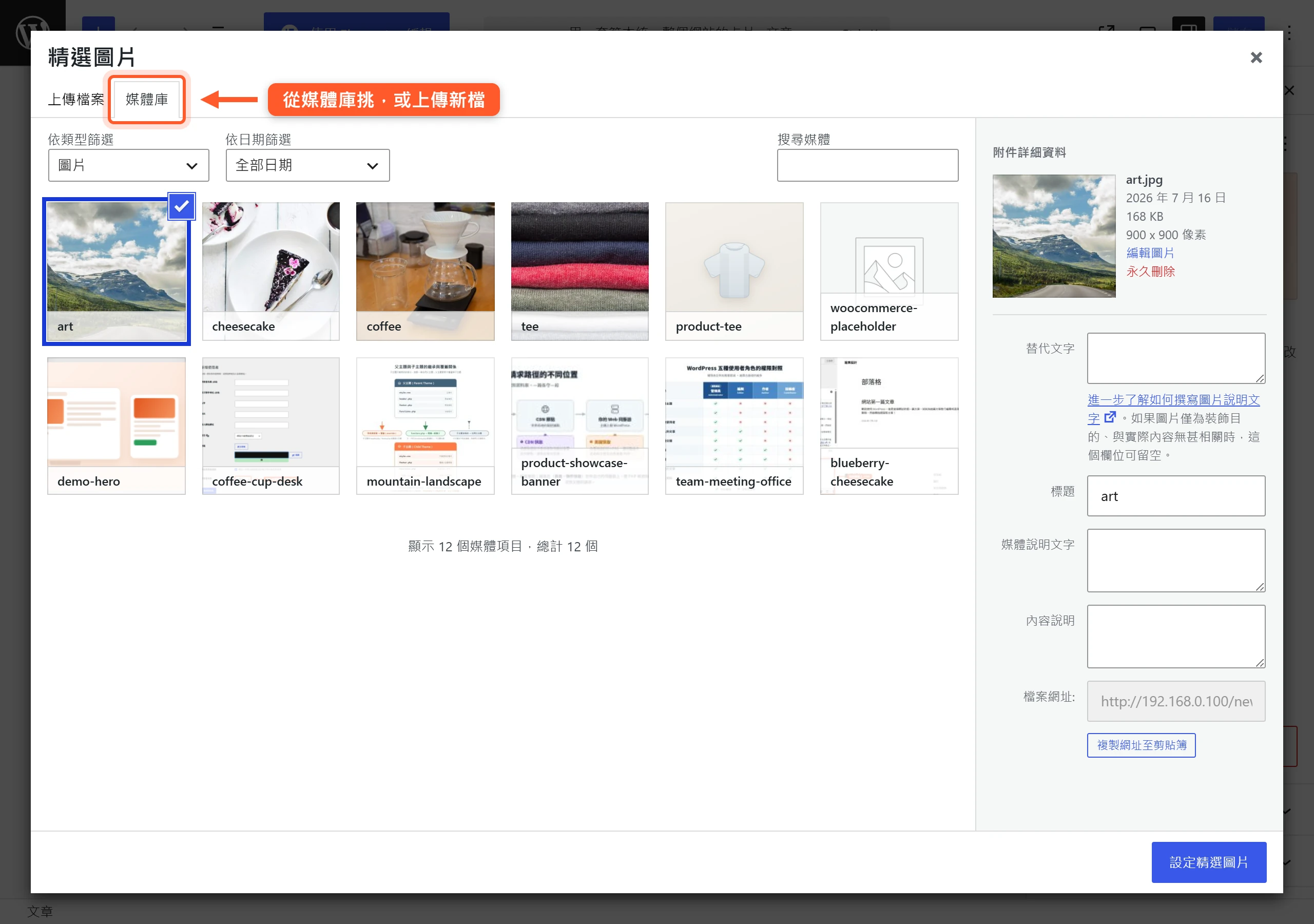This screenshot has width=1314, height=924.
Task: Select the coffee thumbnail
Action: pos(425,272)
